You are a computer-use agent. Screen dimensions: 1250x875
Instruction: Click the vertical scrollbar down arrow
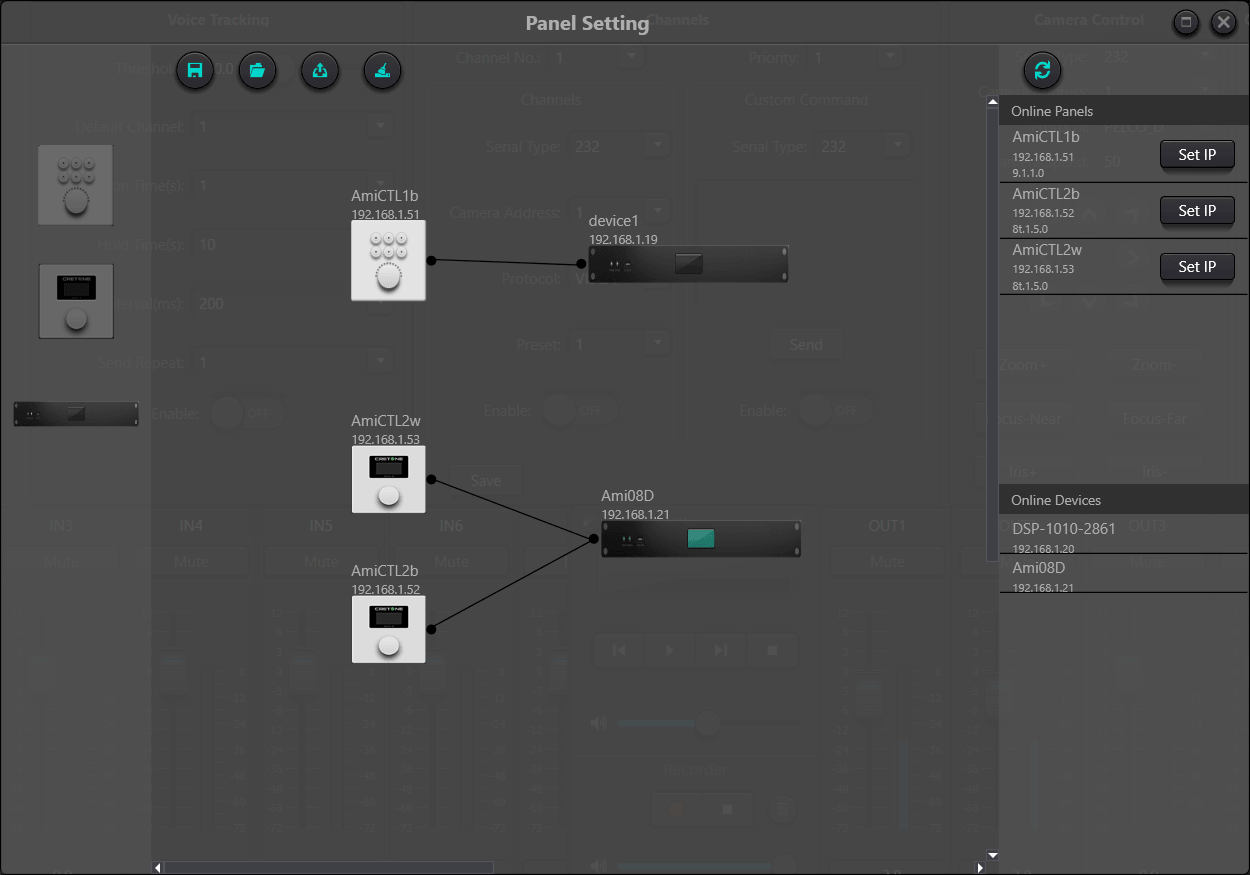(993, 855)
